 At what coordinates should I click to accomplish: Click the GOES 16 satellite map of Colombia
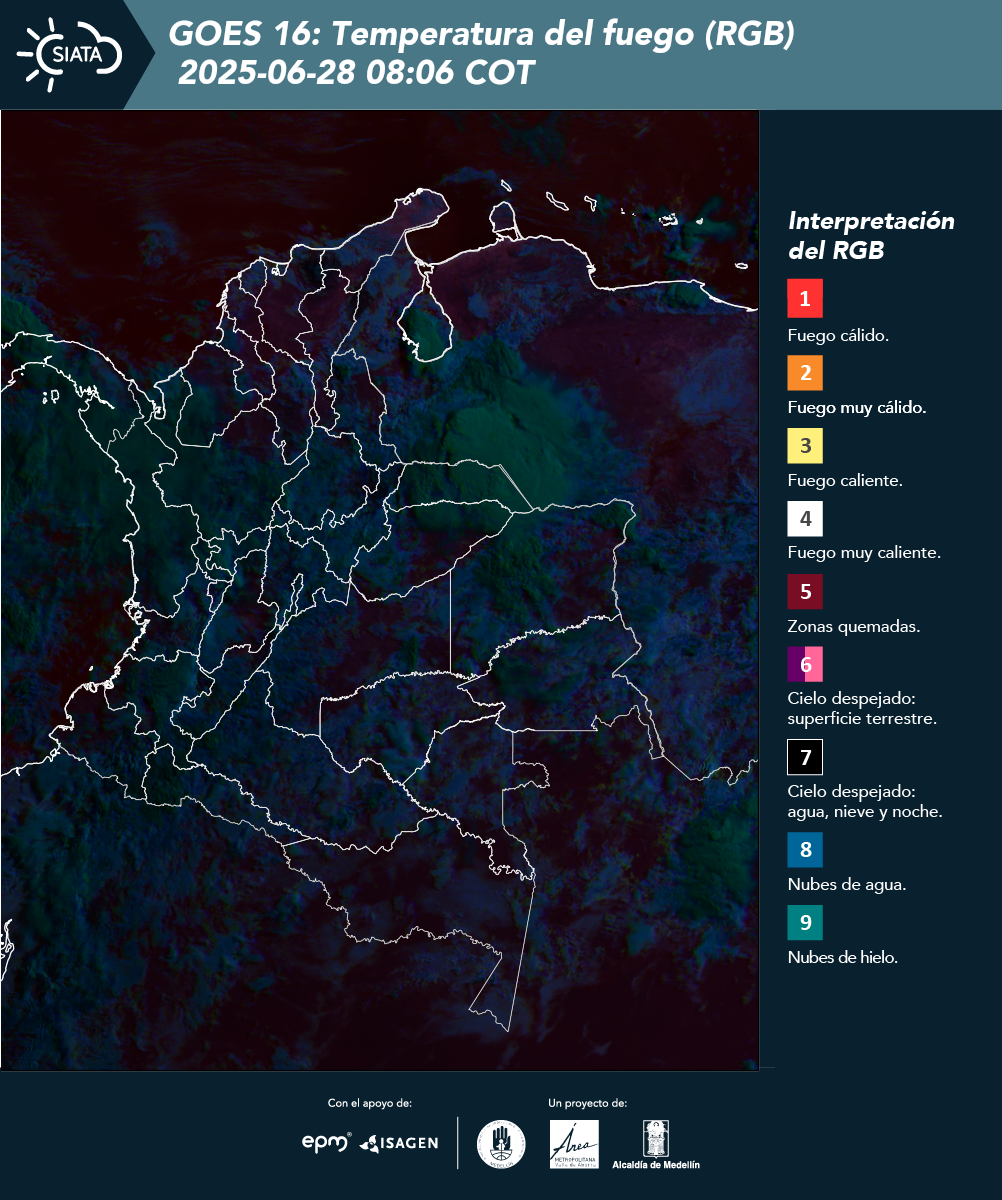pyautogui.click(x=380, y=590)
